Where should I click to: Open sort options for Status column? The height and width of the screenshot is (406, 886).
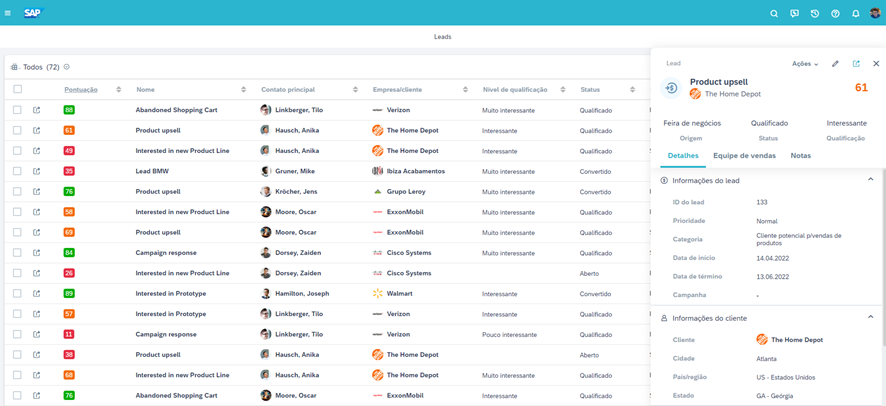(633, 89)
